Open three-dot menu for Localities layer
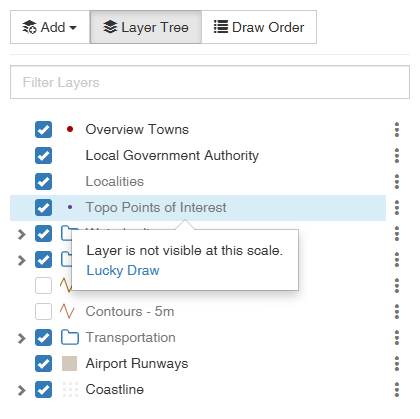The height and width of the screenshot is (419, 420). (397, 182)
